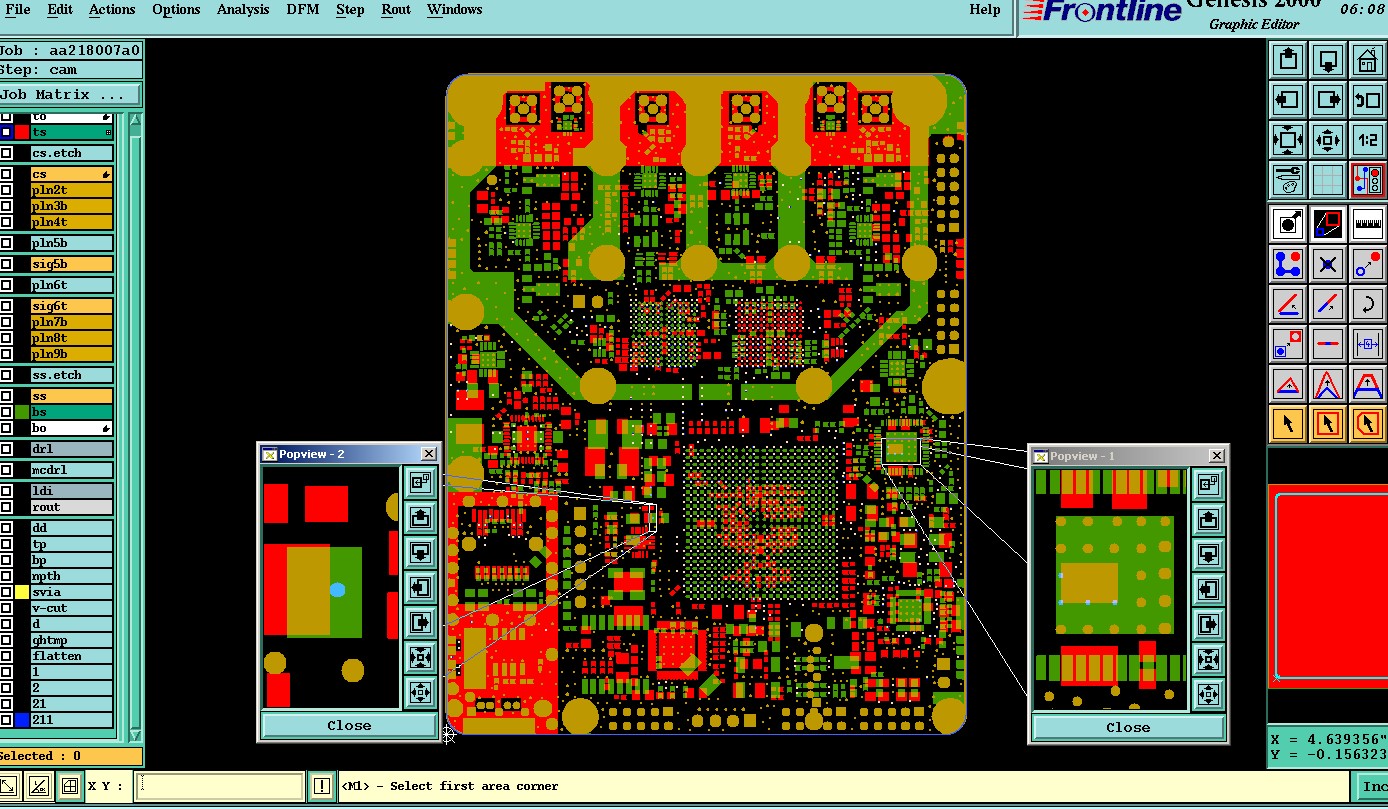Select the polygon area pointer select tool

point(1367,424)
